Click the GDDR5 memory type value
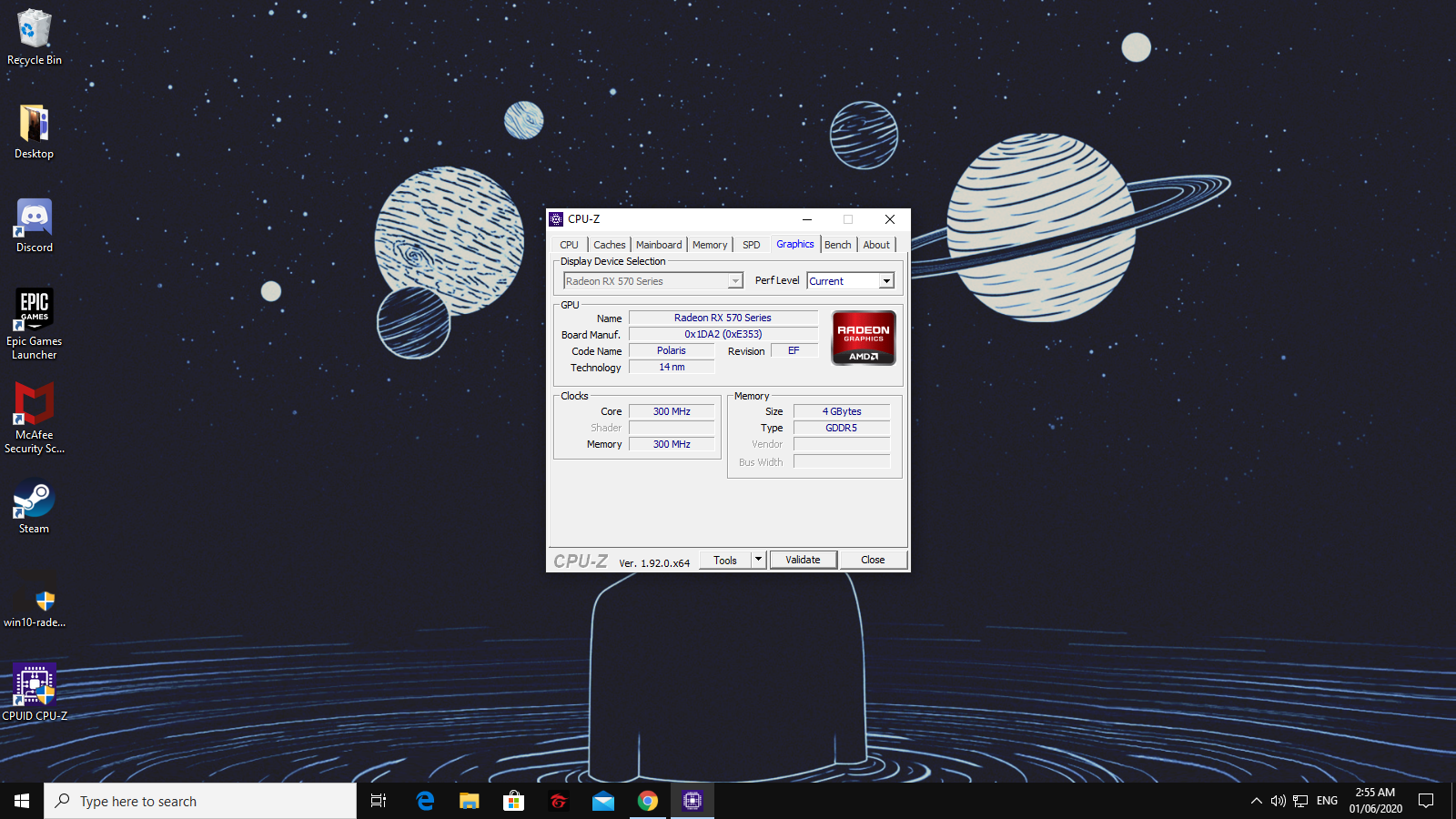 pyautogui.click(x=842, y=428)
